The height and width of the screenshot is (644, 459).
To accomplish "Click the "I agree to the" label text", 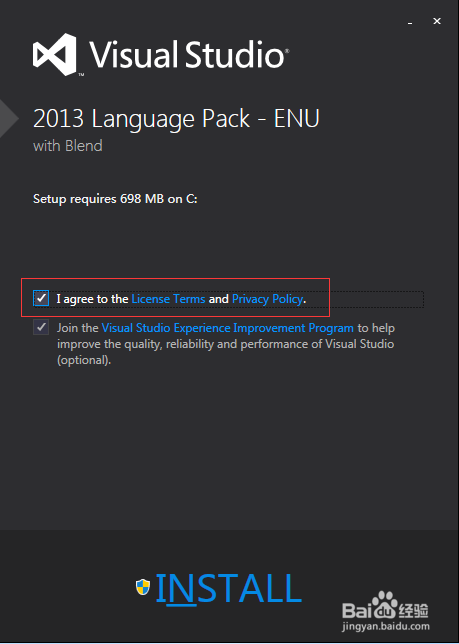I will pyautogui.click(x=92, y=299).
